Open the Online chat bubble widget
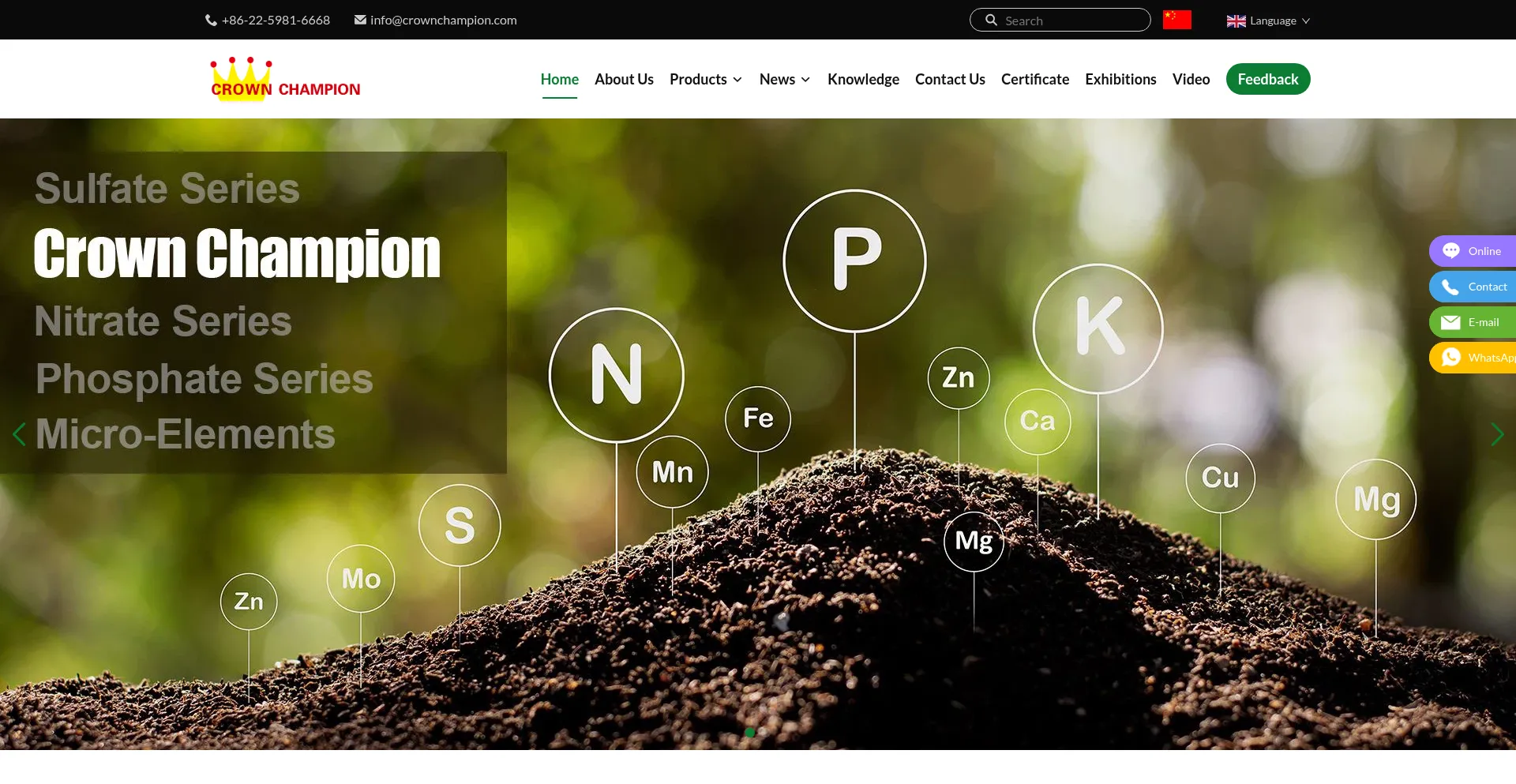Image resolution: width=1516 pixels, height=784 pixels. click(1473, 251)
